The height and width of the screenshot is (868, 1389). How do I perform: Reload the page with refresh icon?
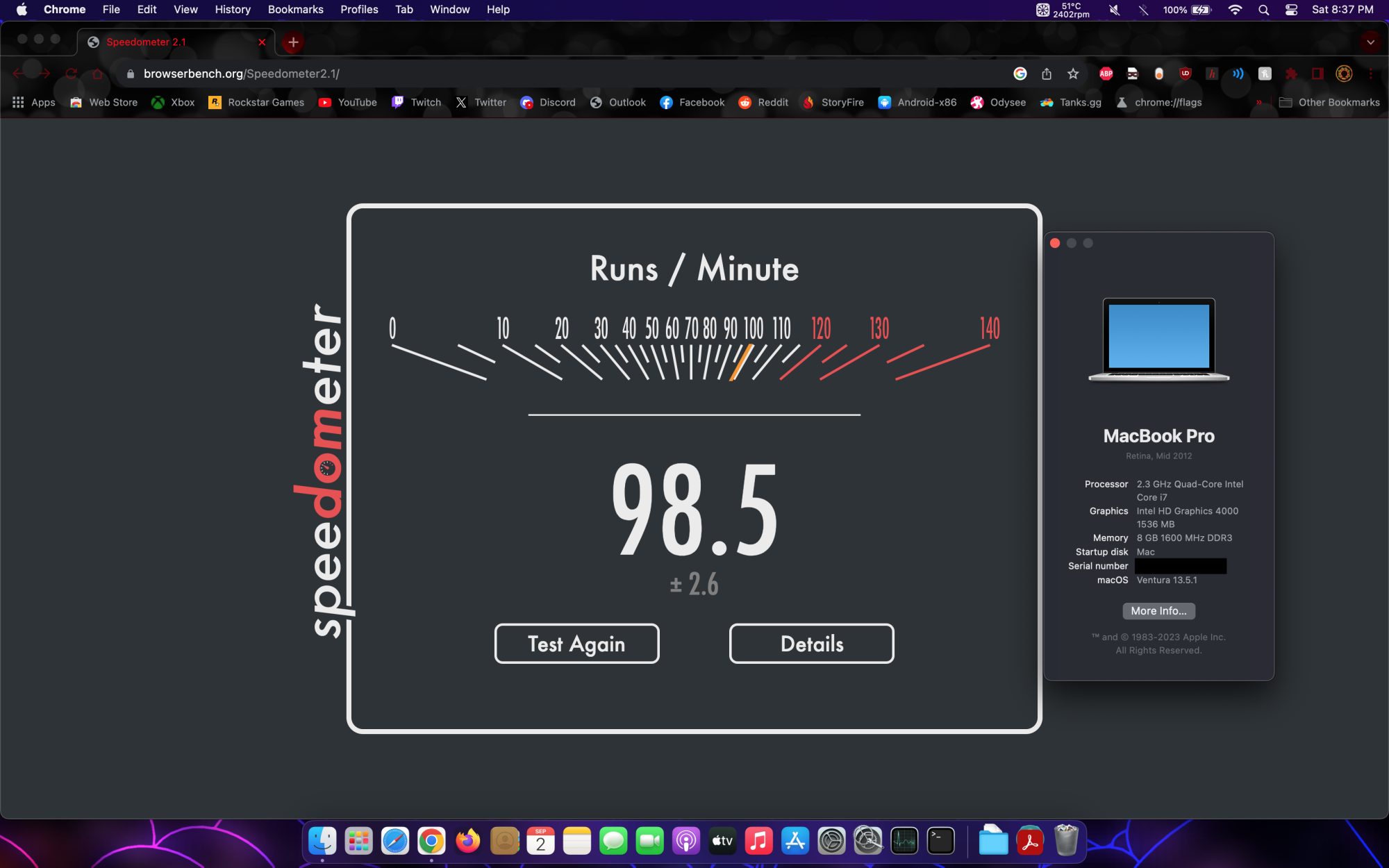(x=71, y=74)
